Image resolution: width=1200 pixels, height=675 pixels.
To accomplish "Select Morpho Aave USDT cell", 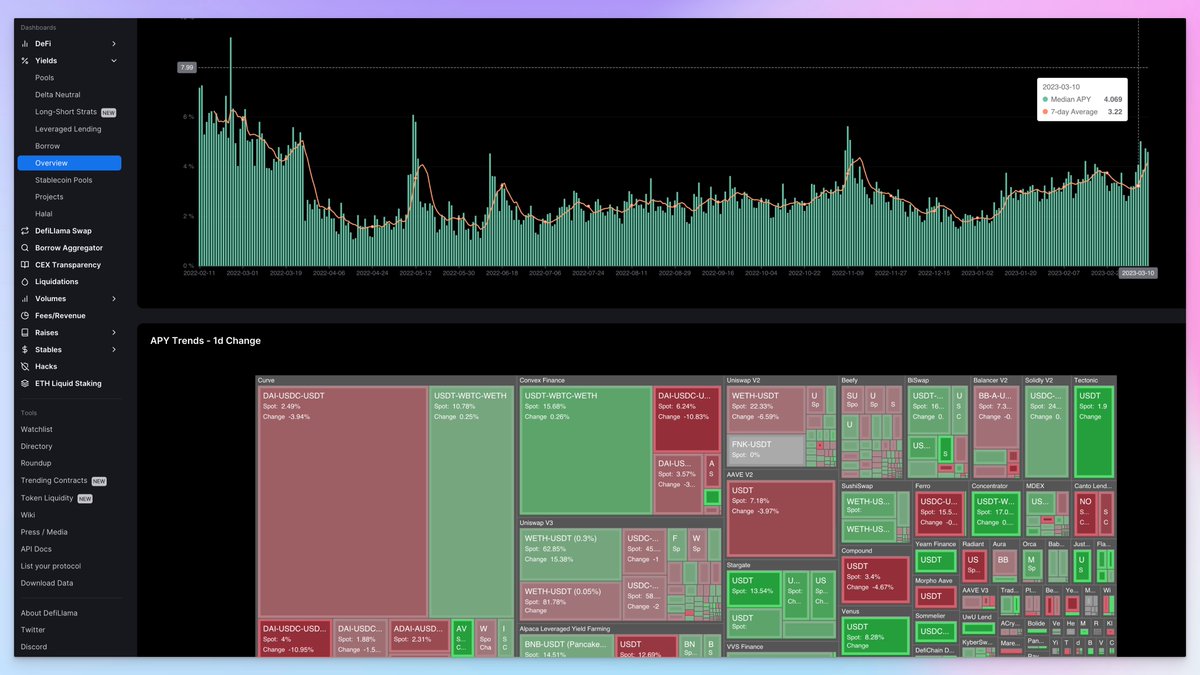I will pos(934,596).
